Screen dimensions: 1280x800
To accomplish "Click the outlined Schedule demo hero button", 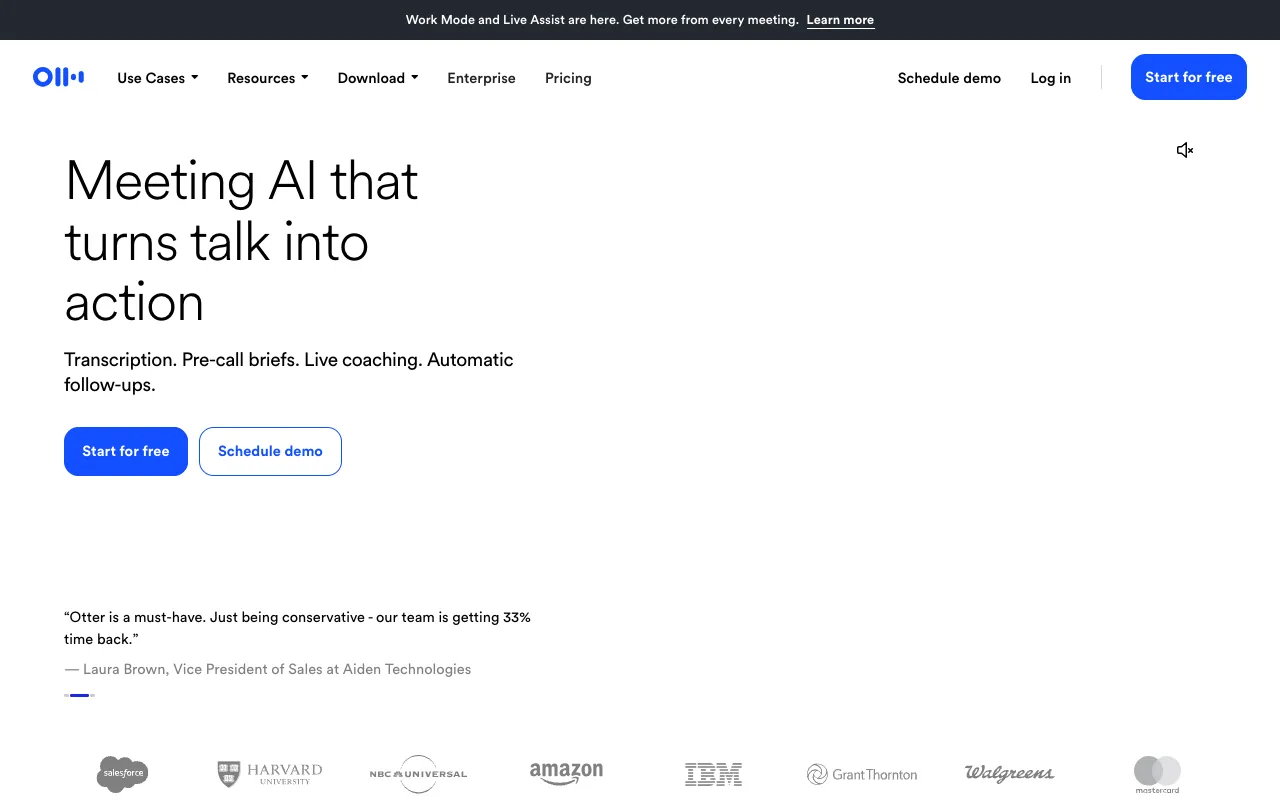I will tap(270, 451).
